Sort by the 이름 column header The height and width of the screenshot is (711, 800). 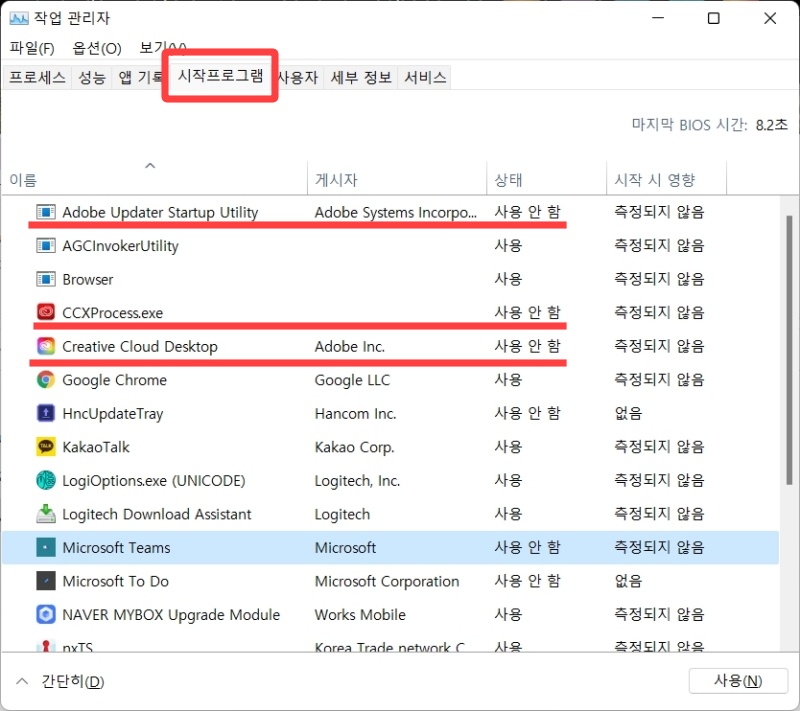click(155, 180)
